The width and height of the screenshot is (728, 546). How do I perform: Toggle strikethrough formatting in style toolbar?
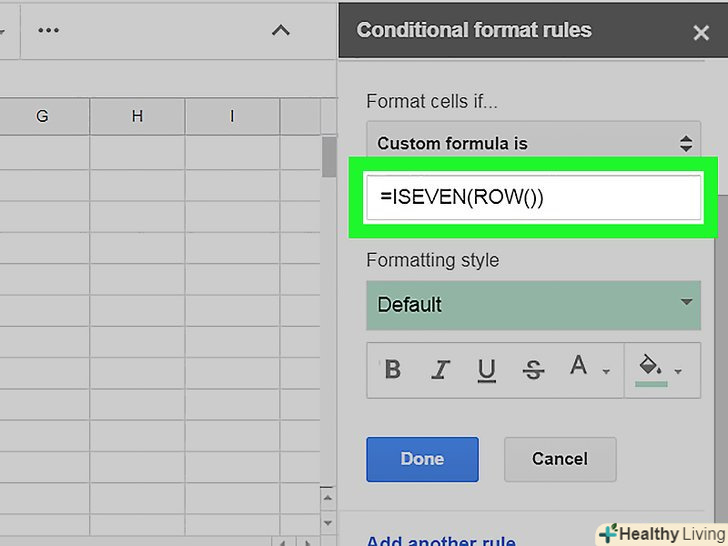(534, 370)
